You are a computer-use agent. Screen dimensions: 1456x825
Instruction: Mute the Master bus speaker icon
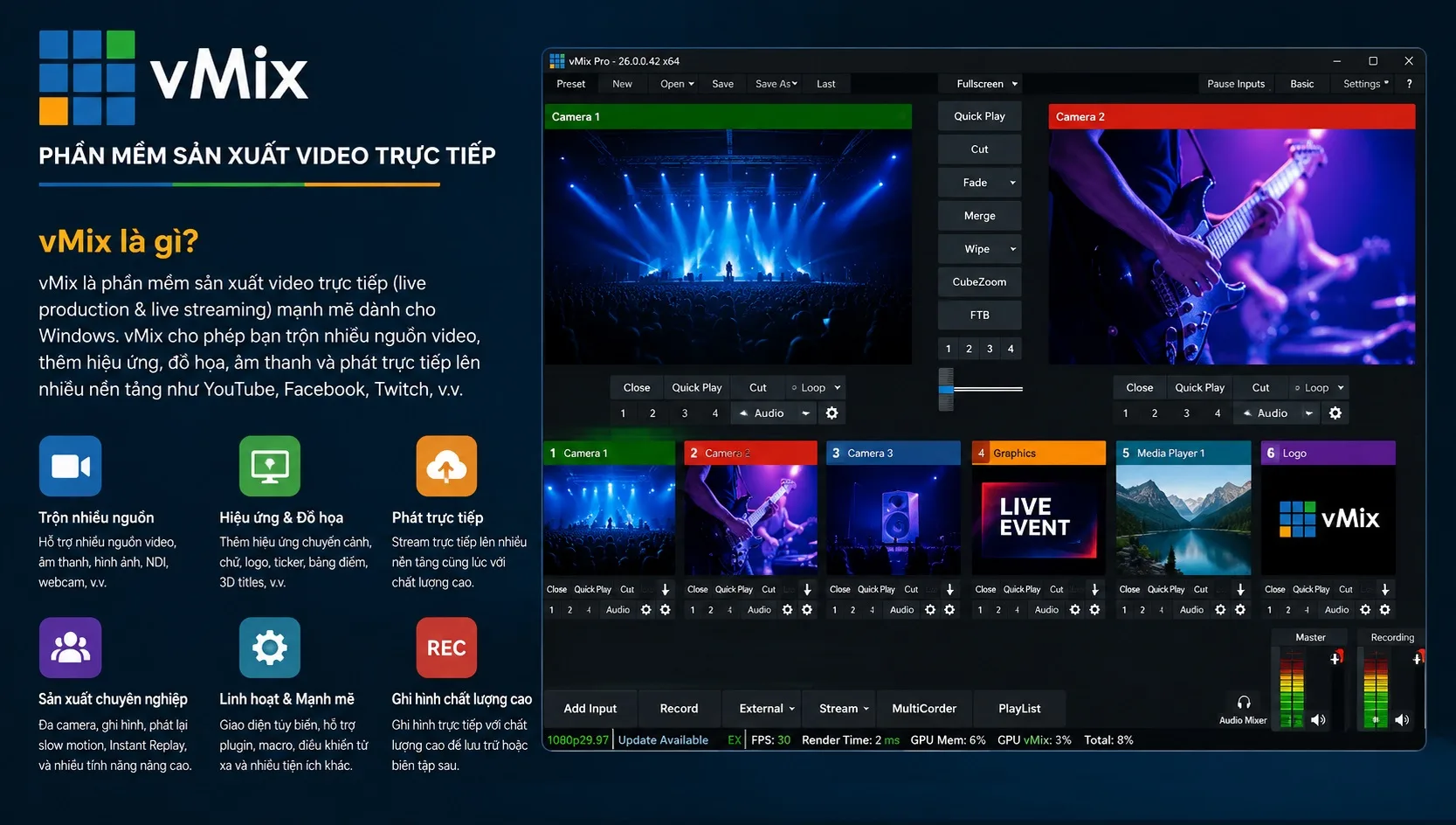1318,720
